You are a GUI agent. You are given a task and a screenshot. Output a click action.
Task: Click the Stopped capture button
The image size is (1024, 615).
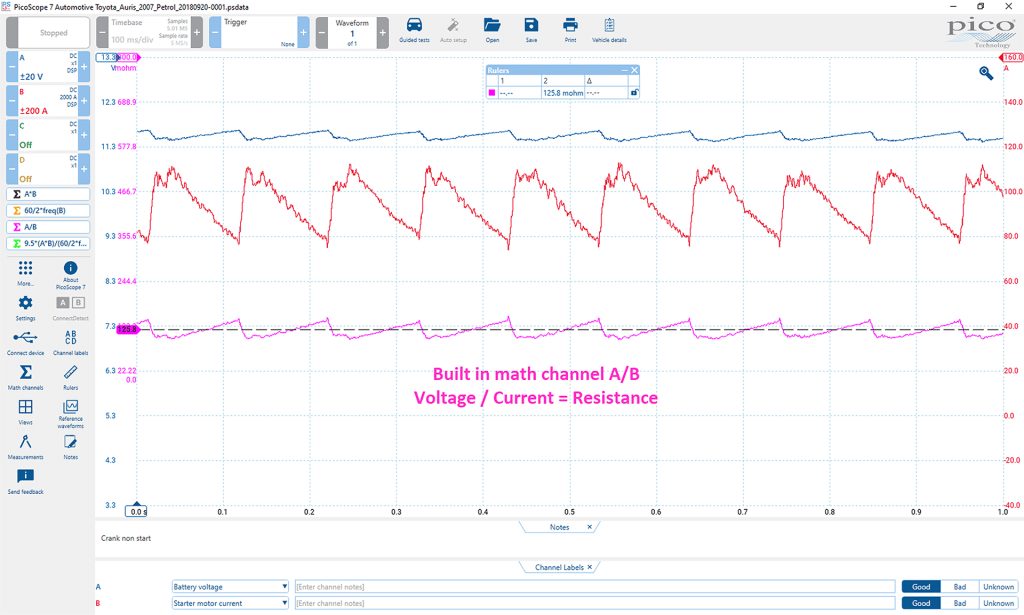click(54, 33)
